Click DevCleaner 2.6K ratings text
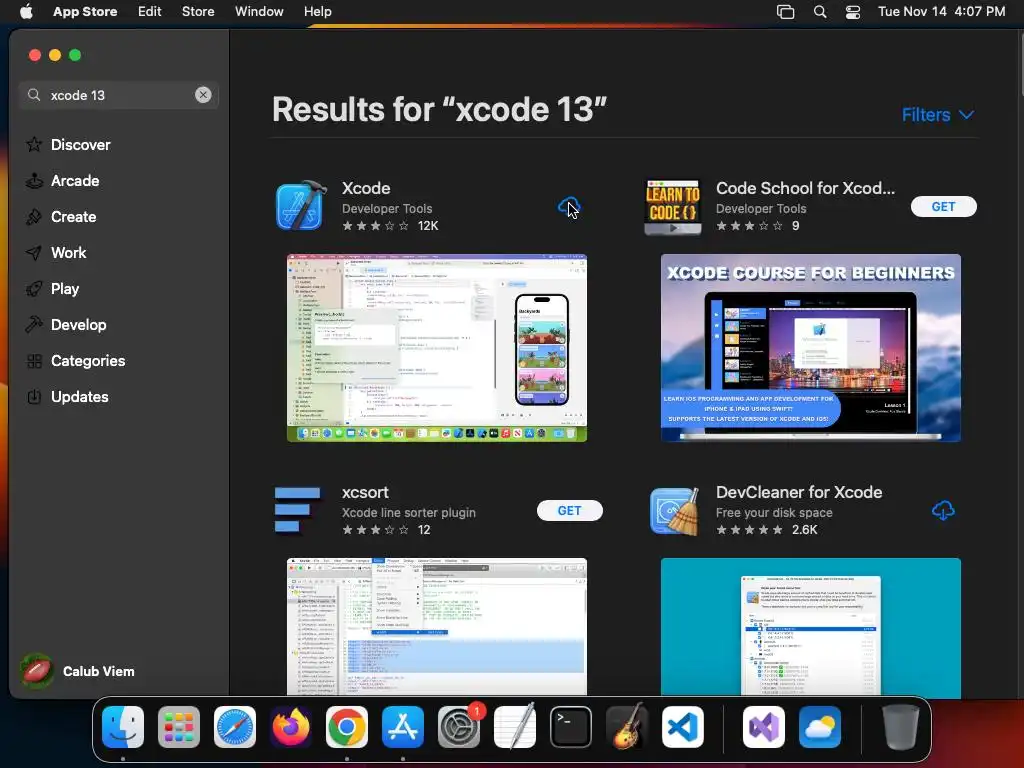The height and width of the screenshot is (768, 1024). (805, 530)
